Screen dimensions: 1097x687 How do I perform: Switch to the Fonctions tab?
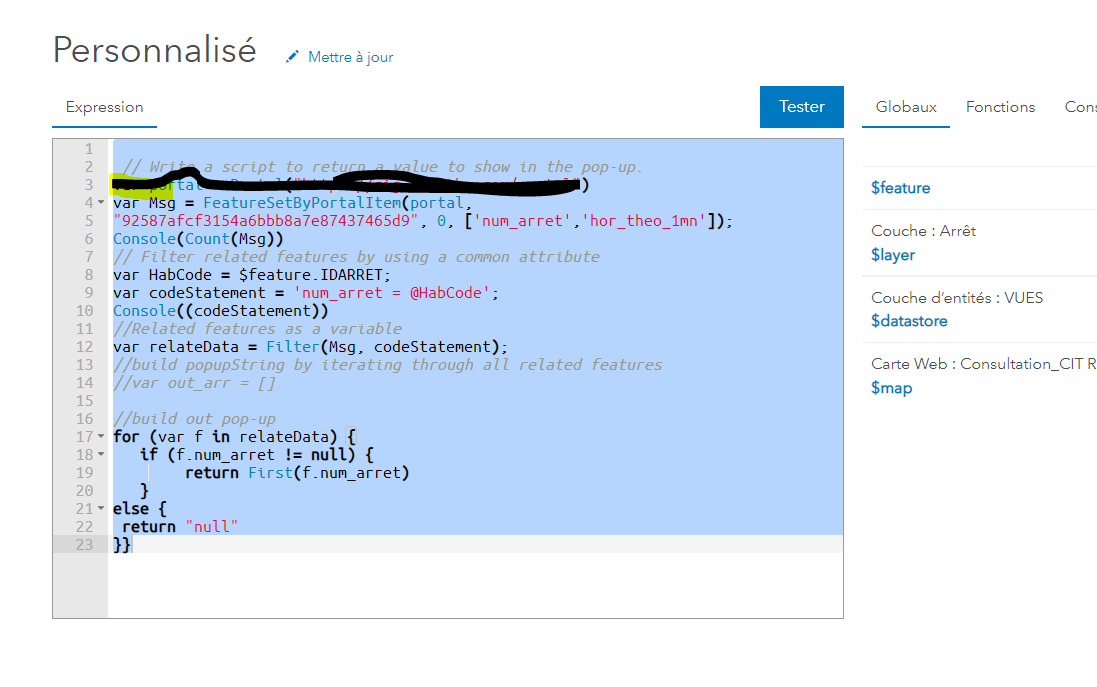coord(1000,107)
